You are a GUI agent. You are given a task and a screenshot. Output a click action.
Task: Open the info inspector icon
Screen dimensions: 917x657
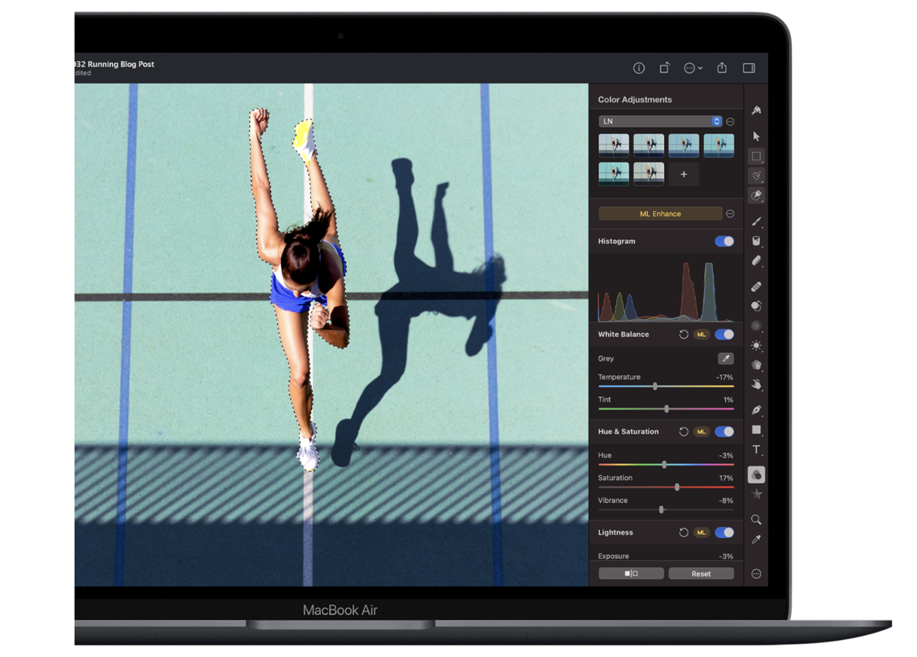click(x=639, y=68)
